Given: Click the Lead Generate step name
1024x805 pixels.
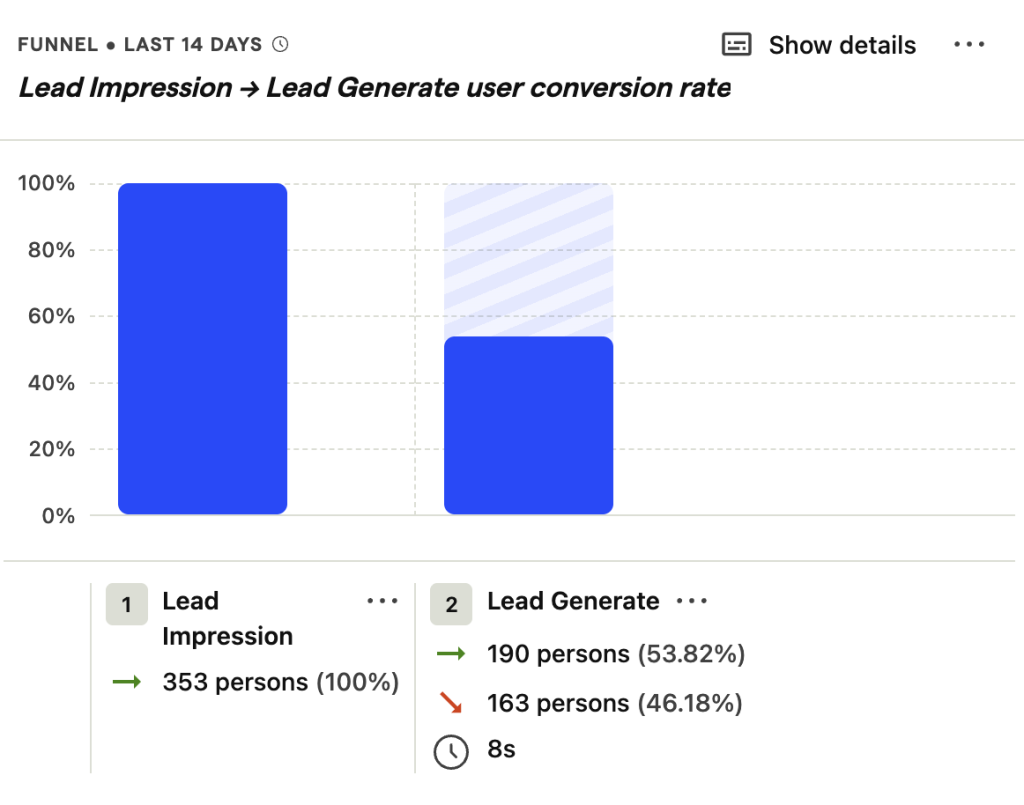Looking at the screenshot, I should pos(573,601).
